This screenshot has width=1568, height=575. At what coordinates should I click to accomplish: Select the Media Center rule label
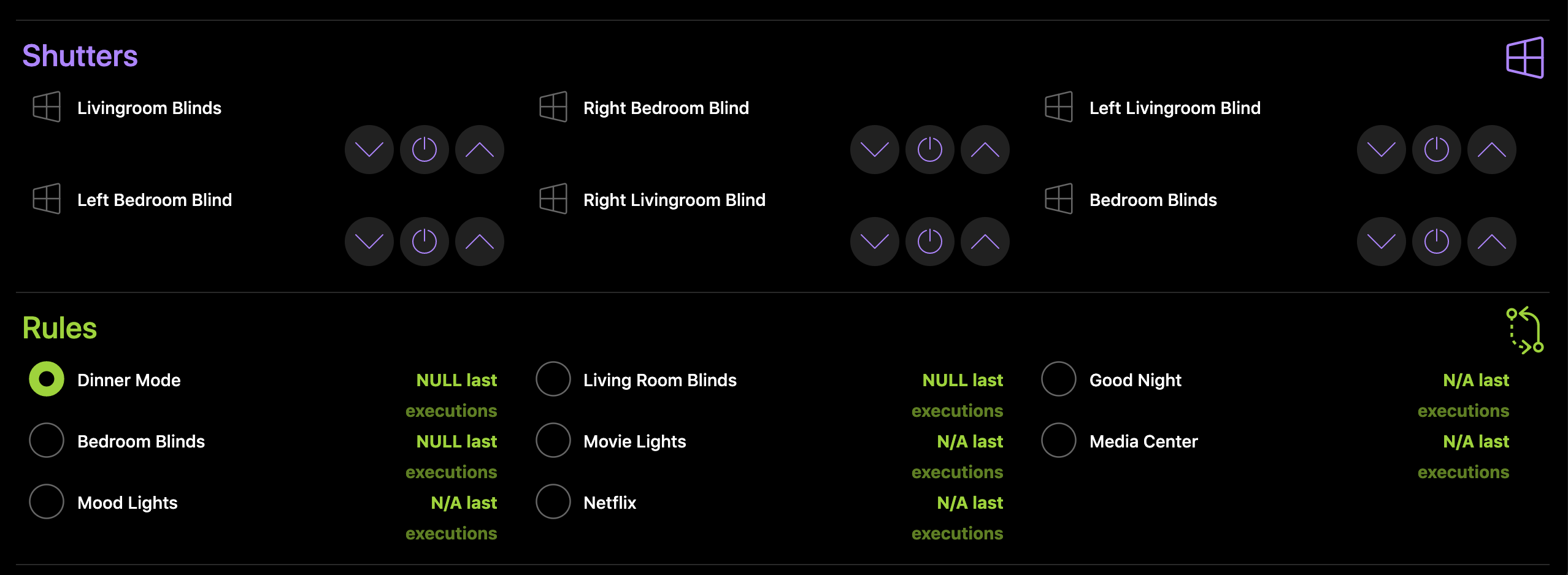click(1143, 441)
